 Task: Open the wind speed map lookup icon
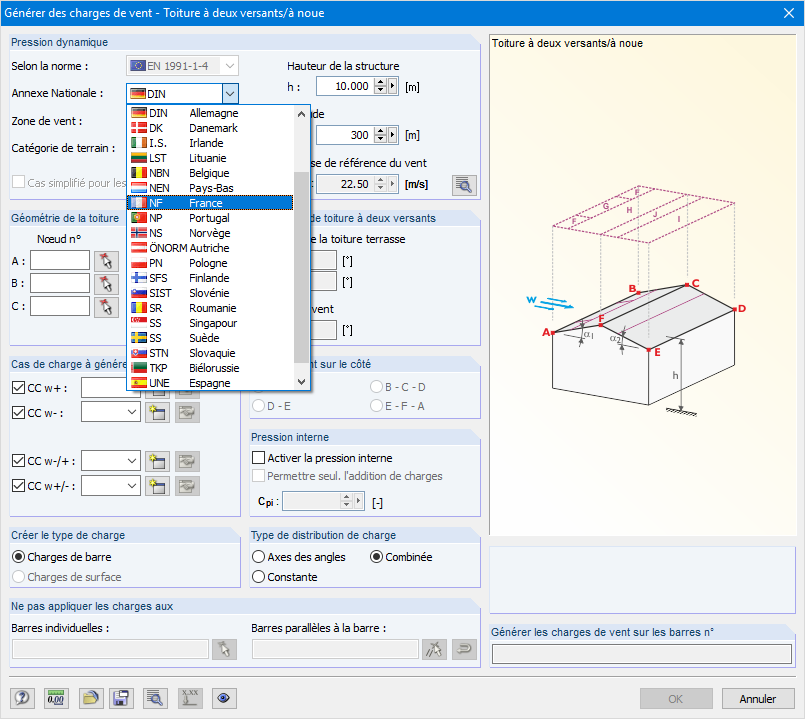(464, 185)
